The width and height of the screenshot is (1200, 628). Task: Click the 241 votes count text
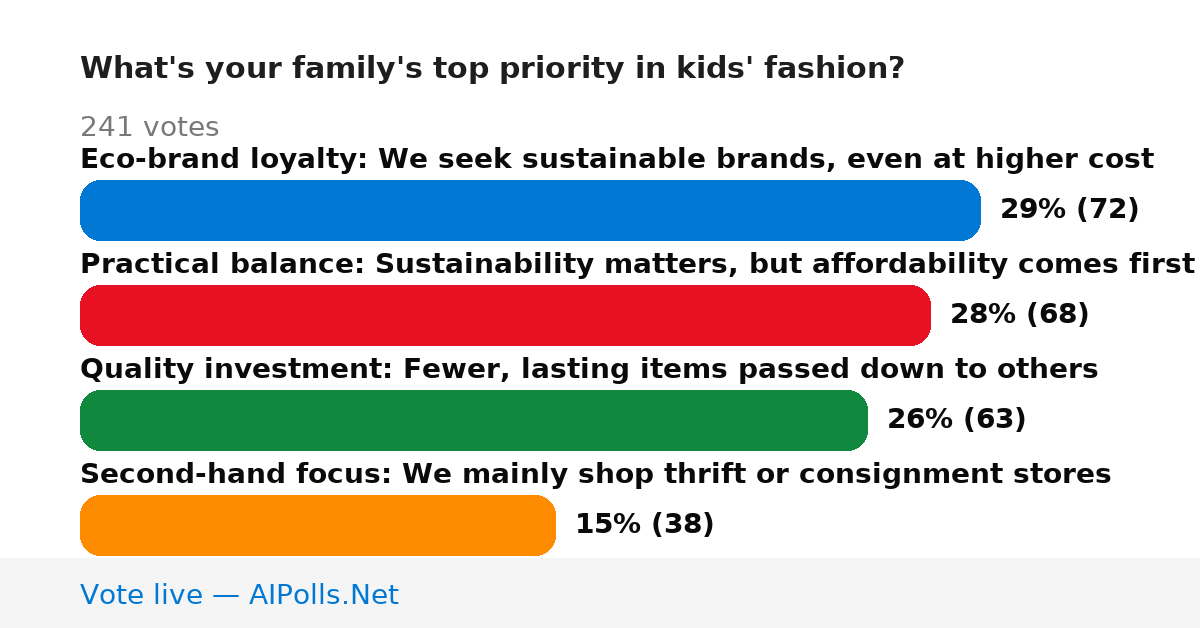[149, 127]
